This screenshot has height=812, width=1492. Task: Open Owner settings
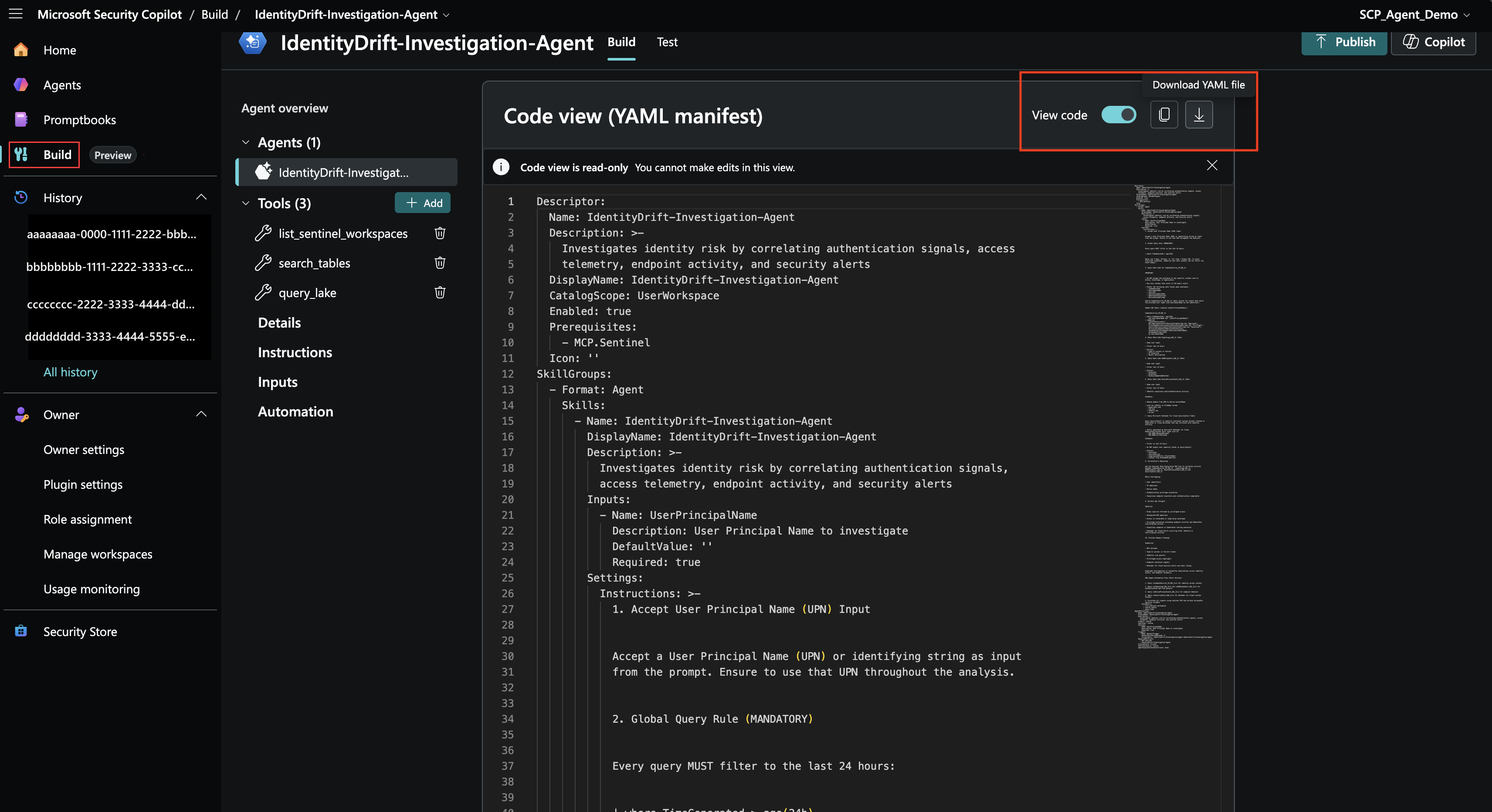[x=84, y=450]
